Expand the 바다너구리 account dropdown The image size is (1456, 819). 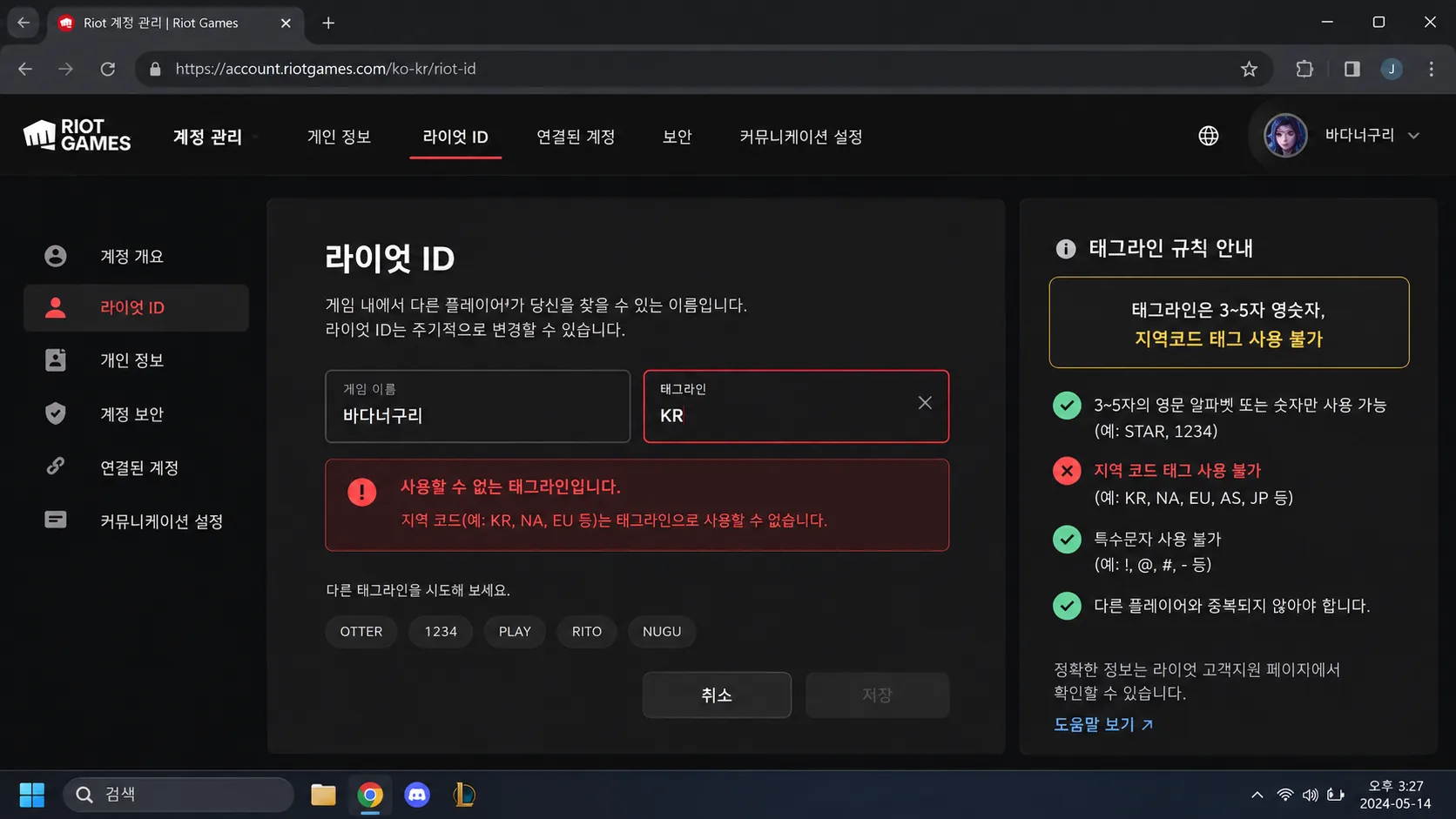pyautogui.click(x=1413, y=136)
